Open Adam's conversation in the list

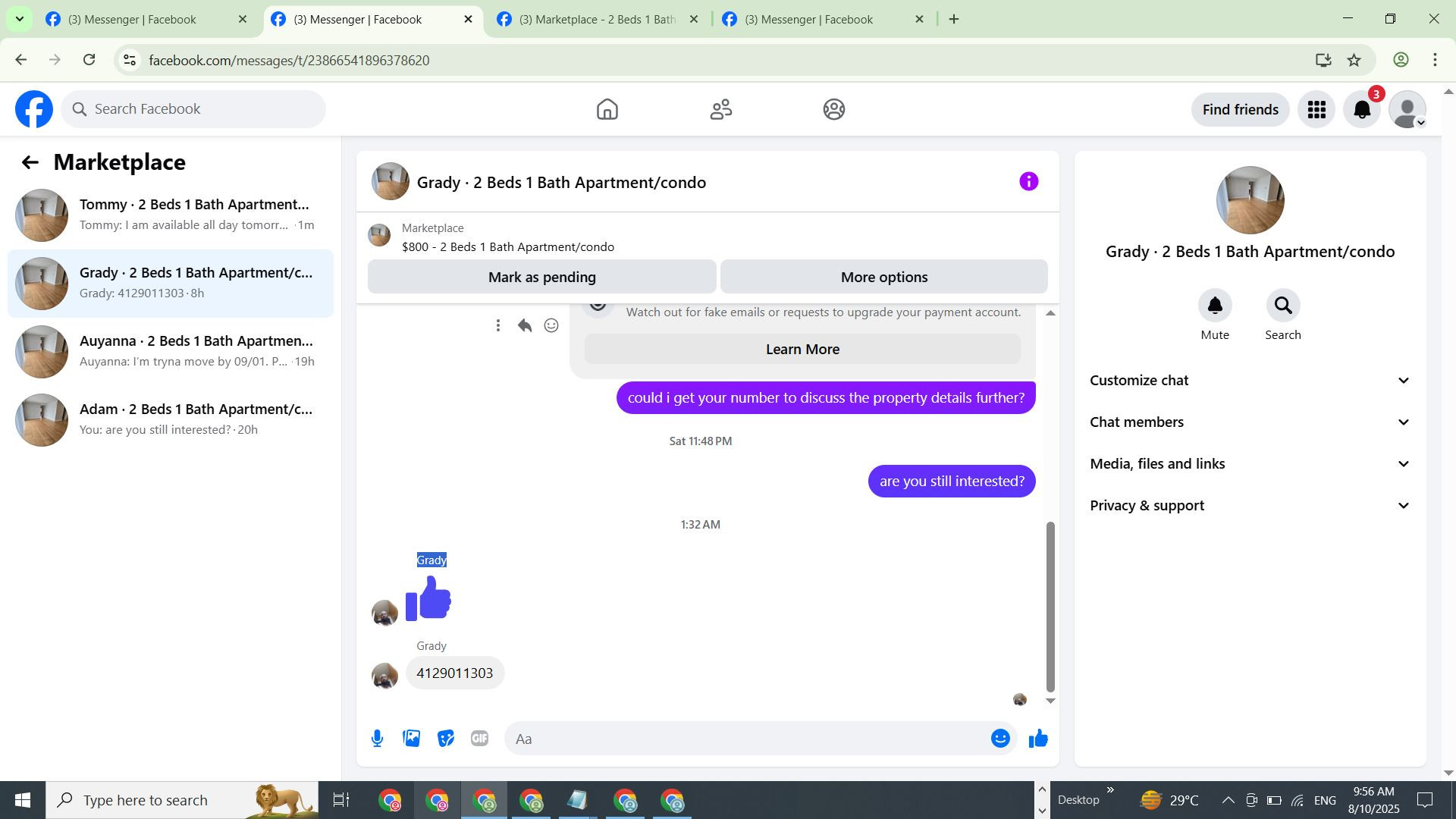171,420
